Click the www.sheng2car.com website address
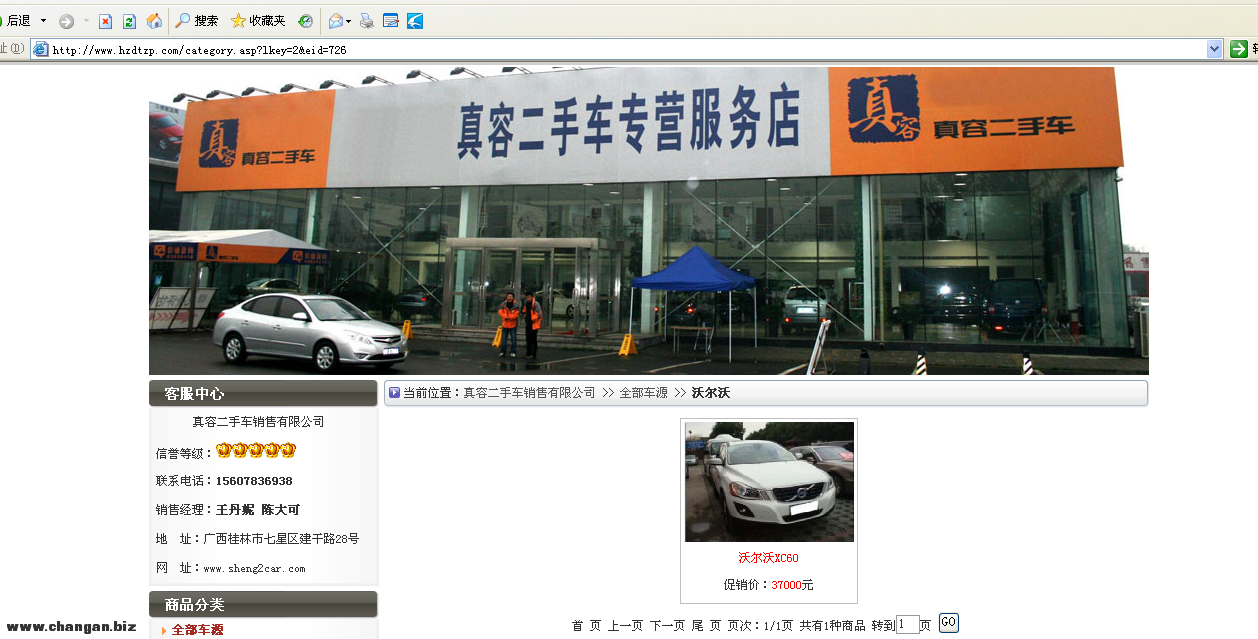 [x=254, y=568]
